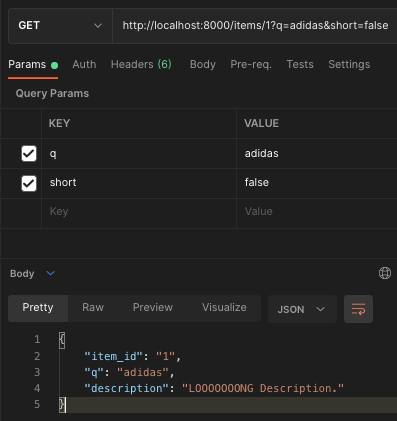The width and height of the screenshot is (397, 421).
Task: Click the request URL field
Action: coord(255,26)
